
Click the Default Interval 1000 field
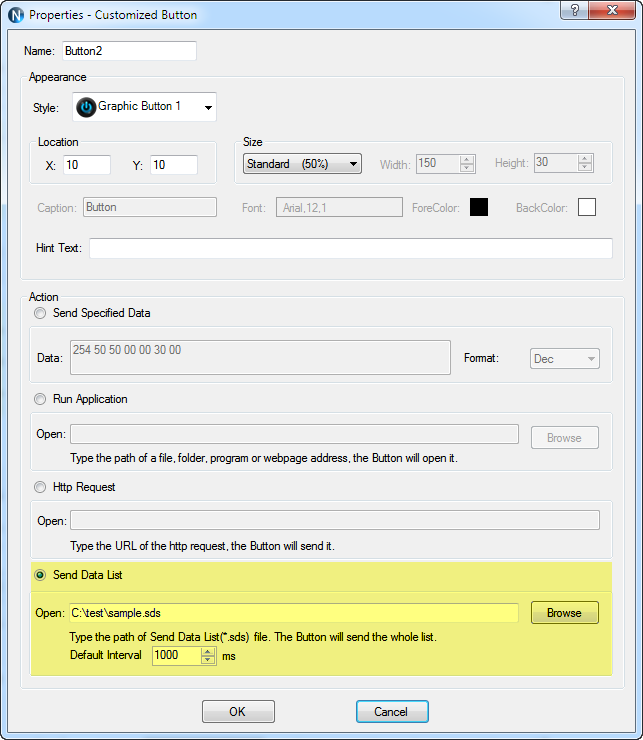click(177, 656)
